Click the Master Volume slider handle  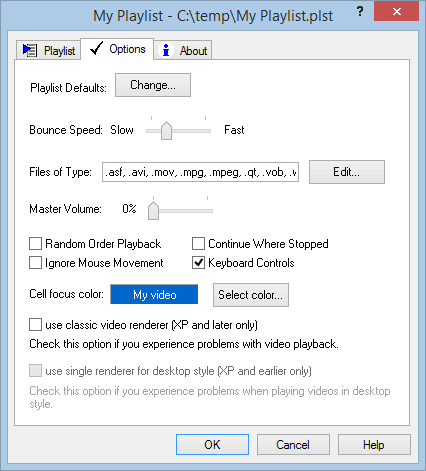click(x=153, y=211)
